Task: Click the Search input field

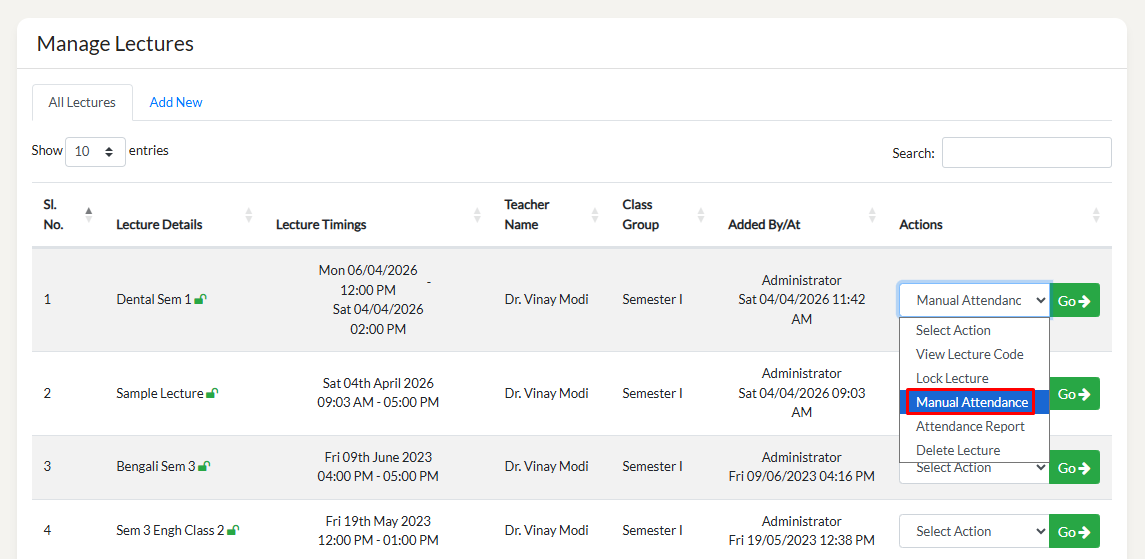Action: [x=1026, y=153]
